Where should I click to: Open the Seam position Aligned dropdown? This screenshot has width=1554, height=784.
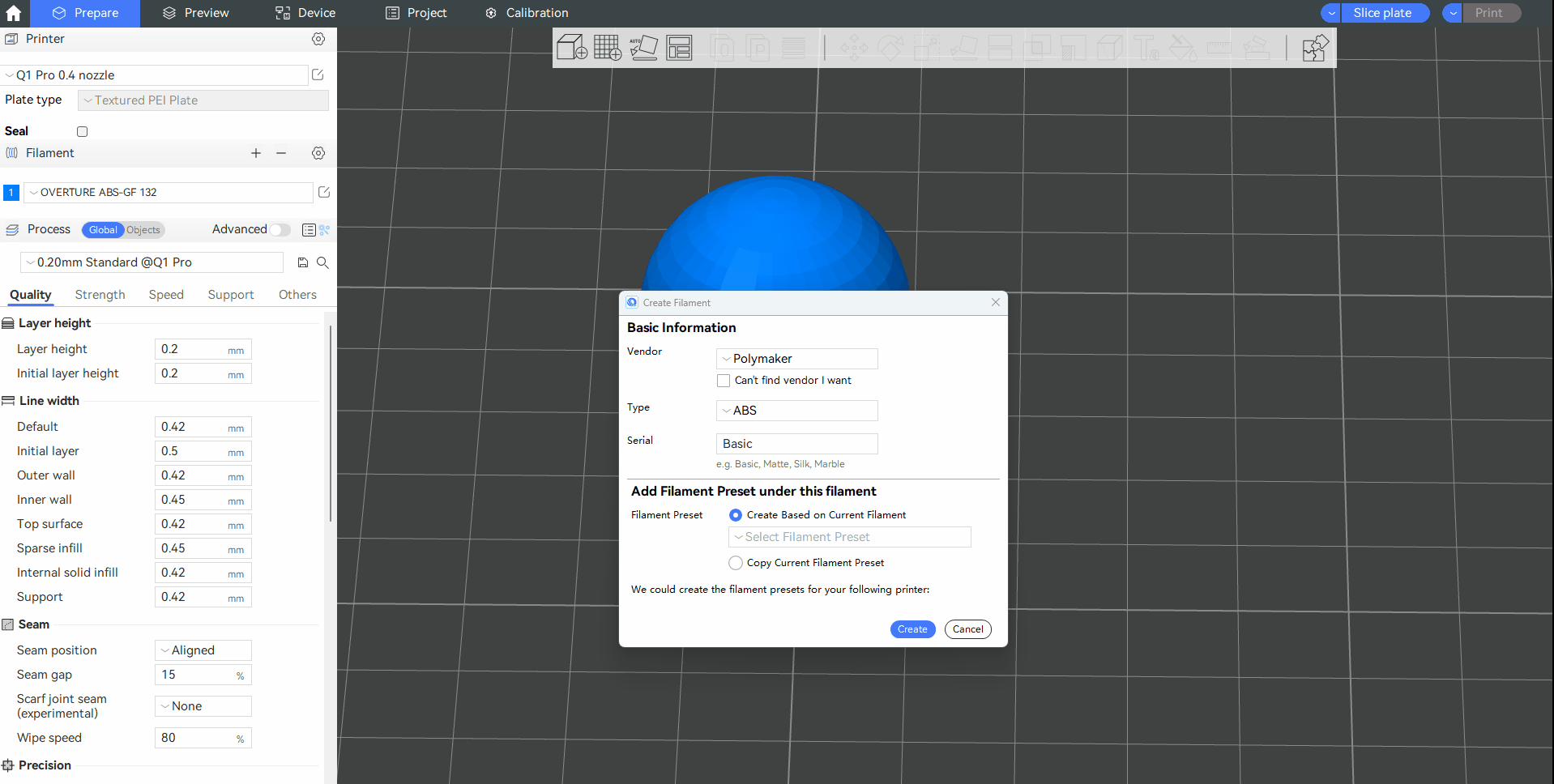[203, 650]
